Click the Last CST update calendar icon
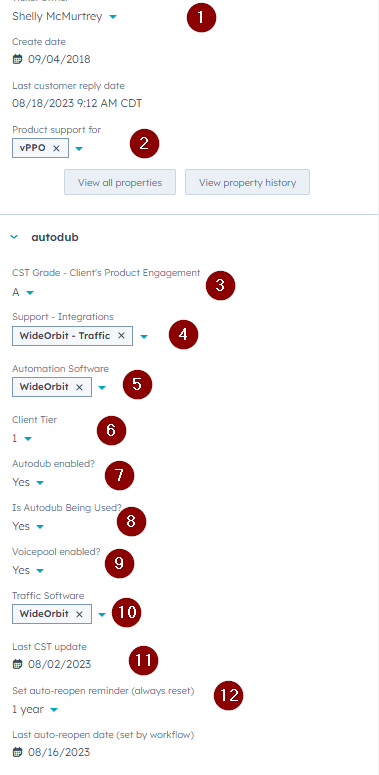Screen dimensions: 379x775 pos(17,664)
